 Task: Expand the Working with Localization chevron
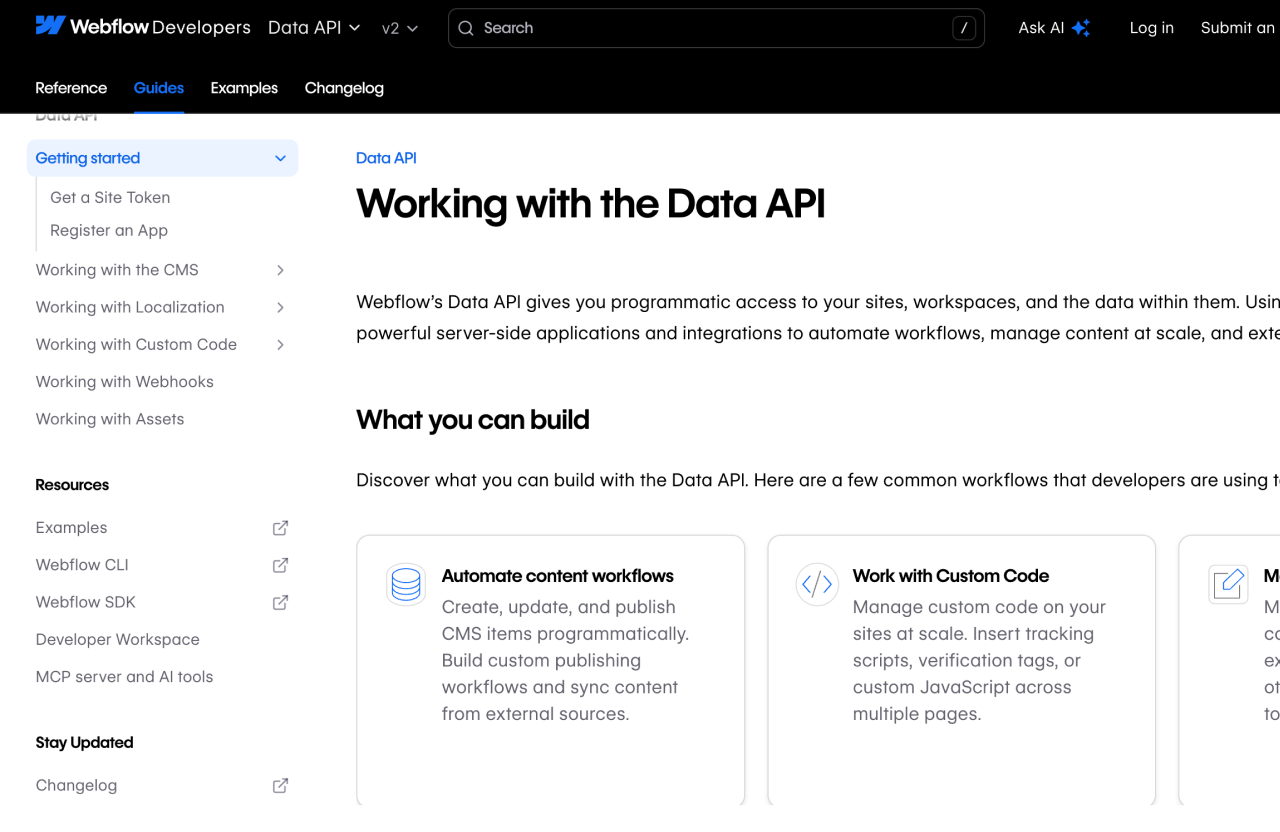tap(281, 307)
